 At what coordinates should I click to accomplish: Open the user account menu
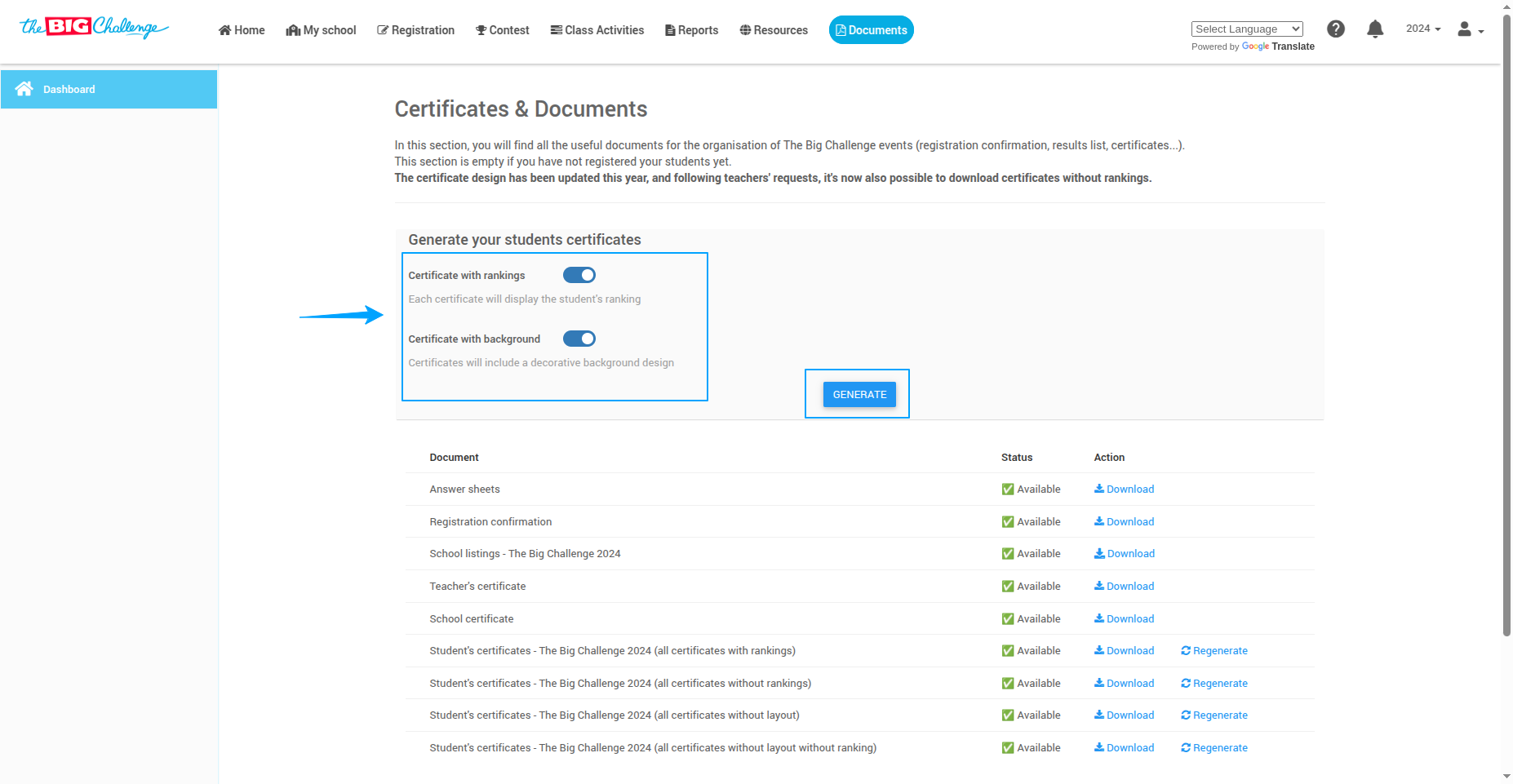click(1470, 29)
